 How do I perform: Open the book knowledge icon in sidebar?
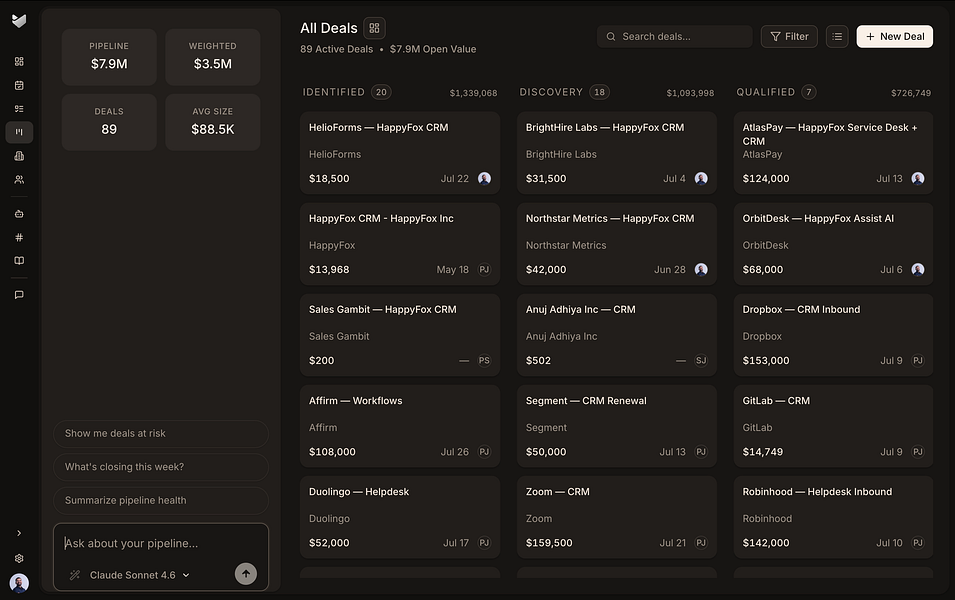tap(19, 261)
